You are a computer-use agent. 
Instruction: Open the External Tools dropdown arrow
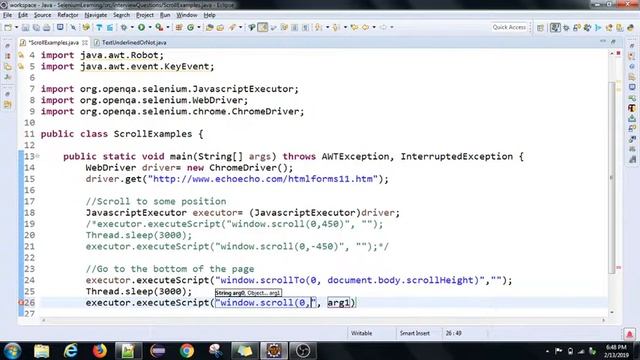(168, 27)
